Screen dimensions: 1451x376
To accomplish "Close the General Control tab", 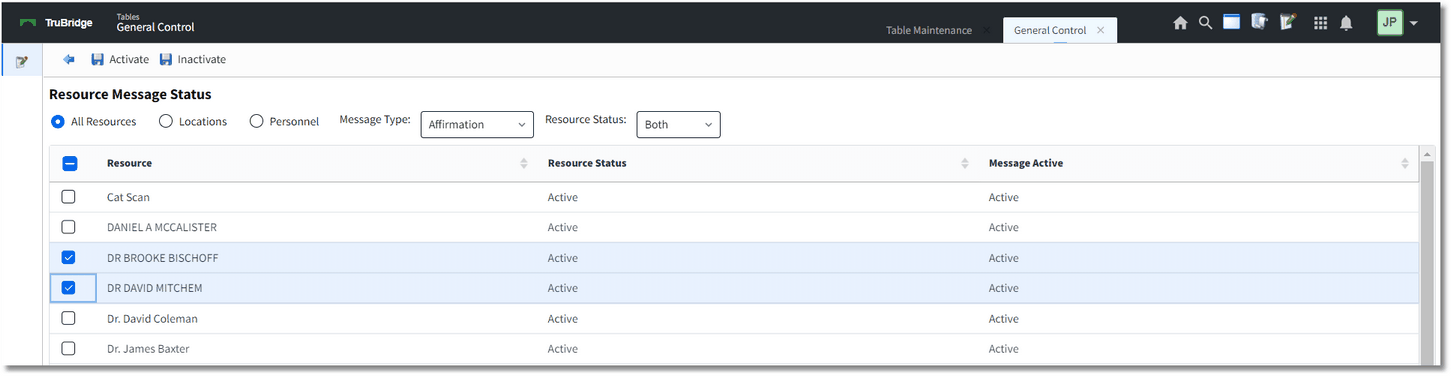I will [1101, 30].
